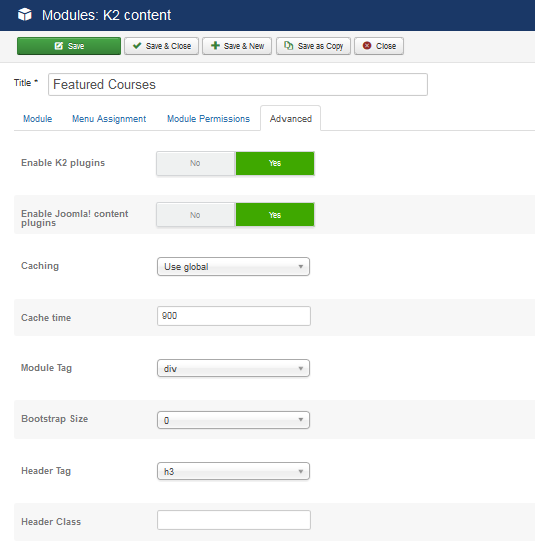
Task: Click the red X icon on Close
Action: [367, 46]
